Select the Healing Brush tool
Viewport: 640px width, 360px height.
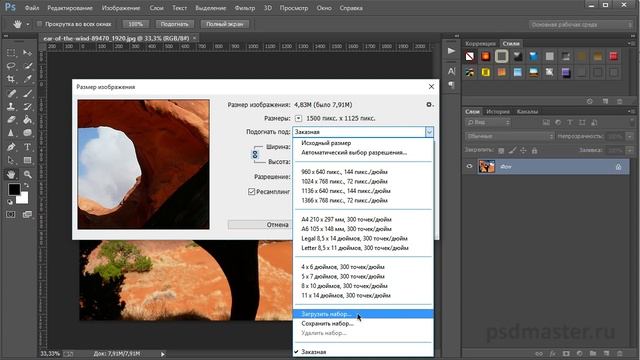[11, 93]
